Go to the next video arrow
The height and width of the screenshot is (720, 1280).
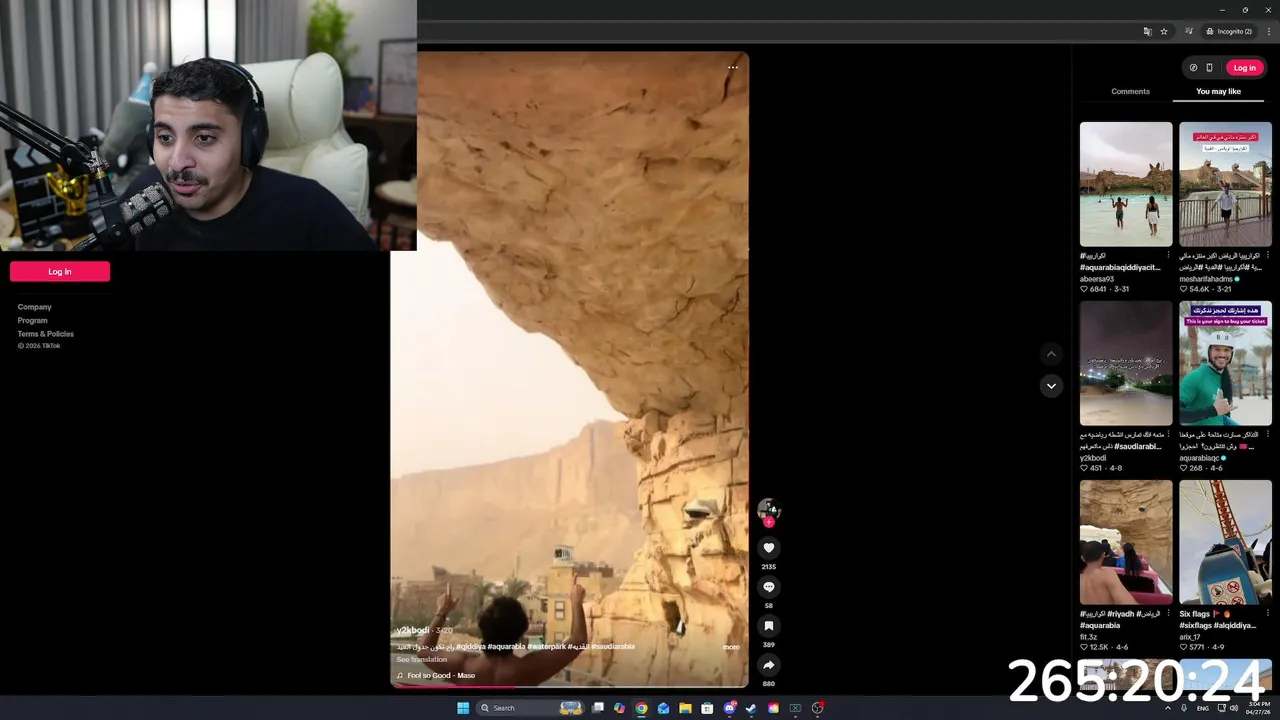[x=1051, y=386]
